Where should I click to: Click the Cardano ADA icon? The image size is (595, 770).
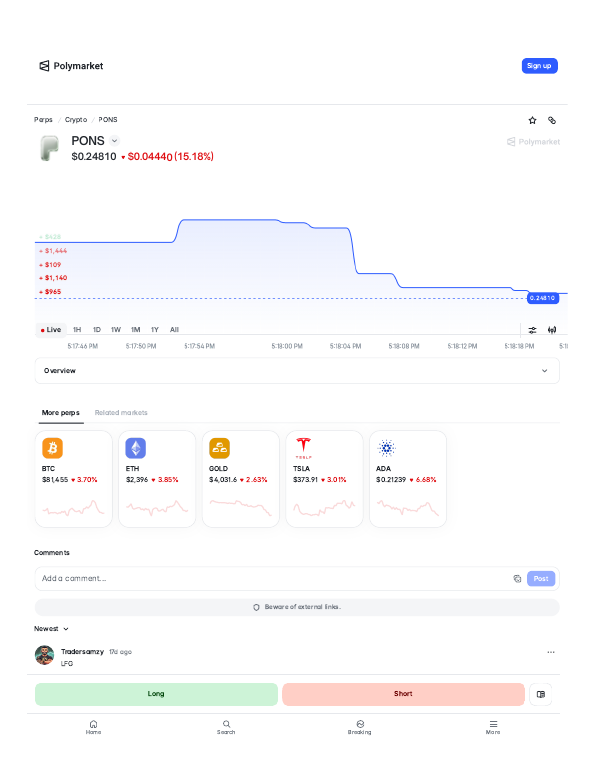pos(386,448)
